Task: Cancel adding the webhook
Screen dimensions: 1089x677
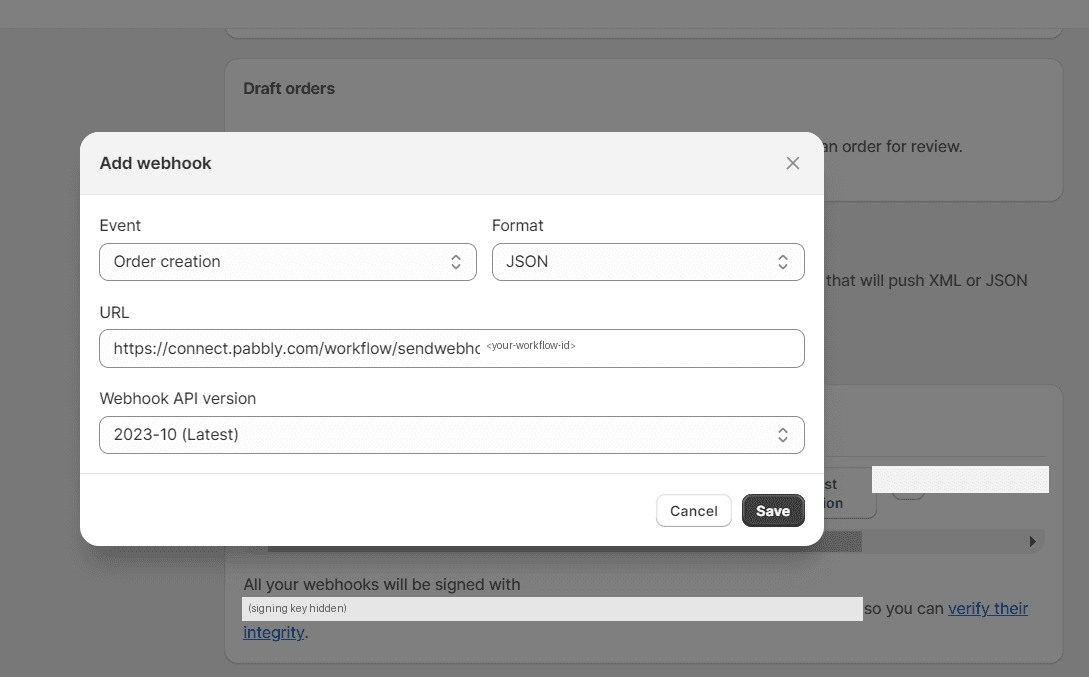Action: pyautogui.click(x=693, y=511)
